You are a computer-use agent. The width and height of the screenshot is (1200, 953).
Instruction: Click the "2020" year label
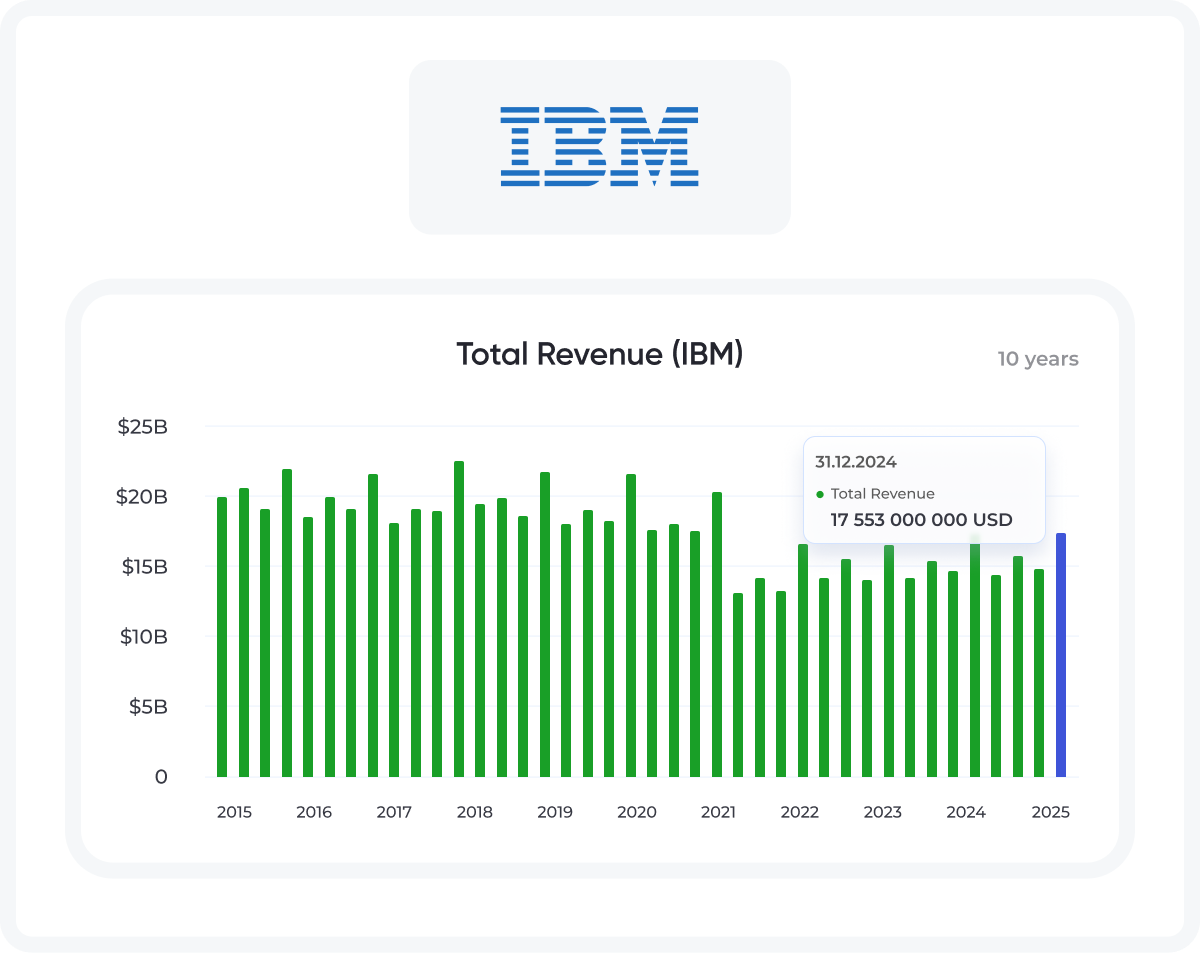point(637,812)
